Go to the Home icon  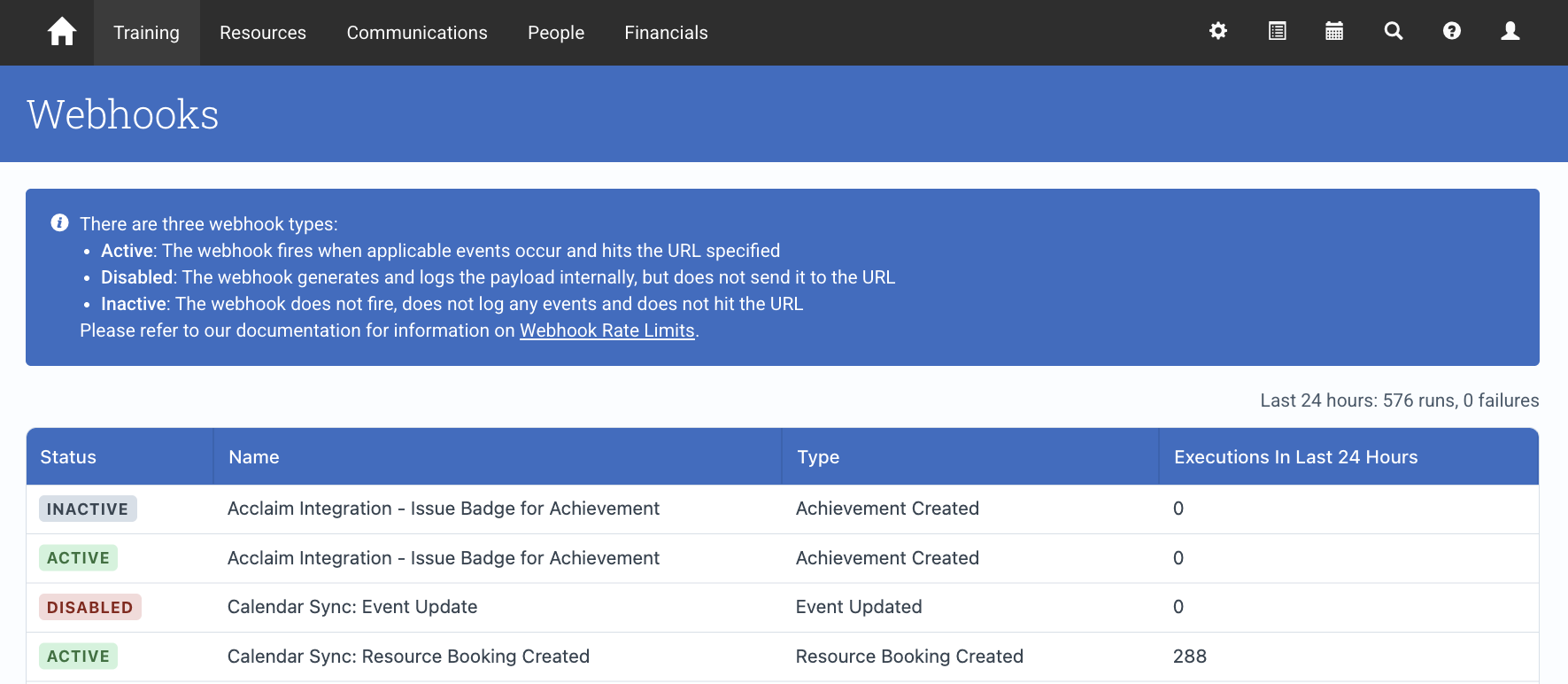coord(62,32)
